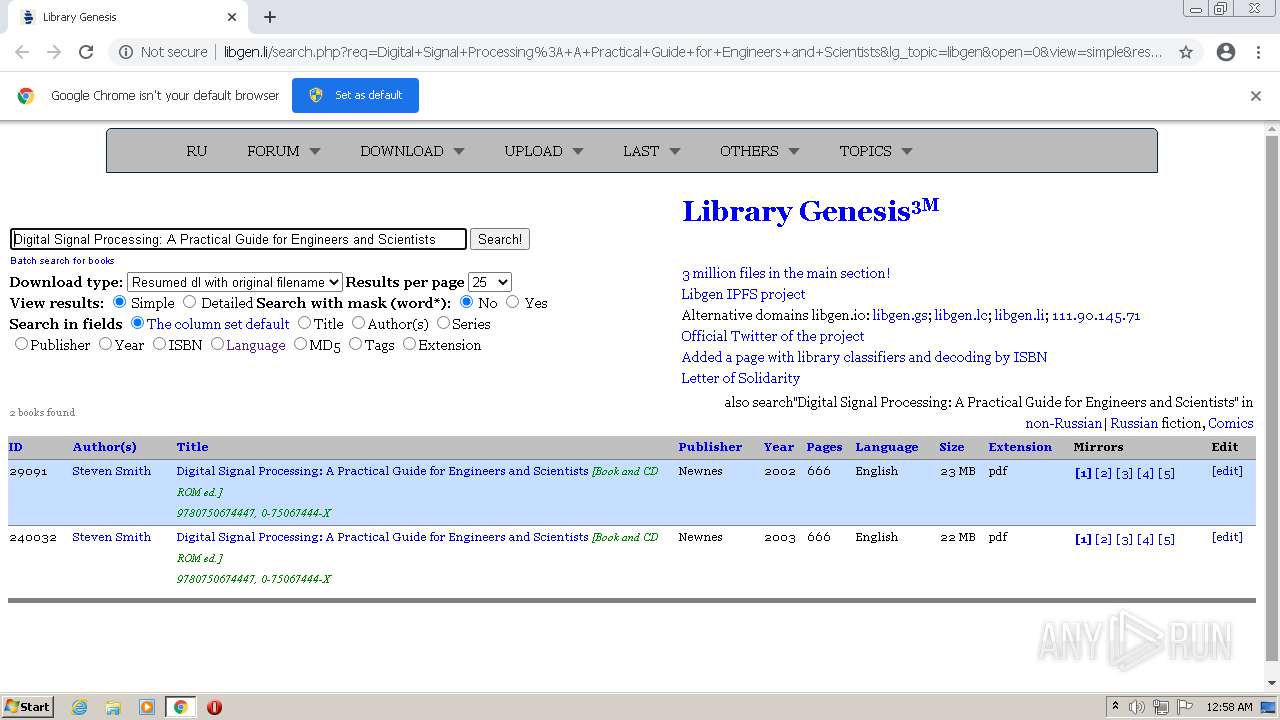The image size is (1280, 720).
Task: Click the browser forward arrow
Action: [54, 52]
